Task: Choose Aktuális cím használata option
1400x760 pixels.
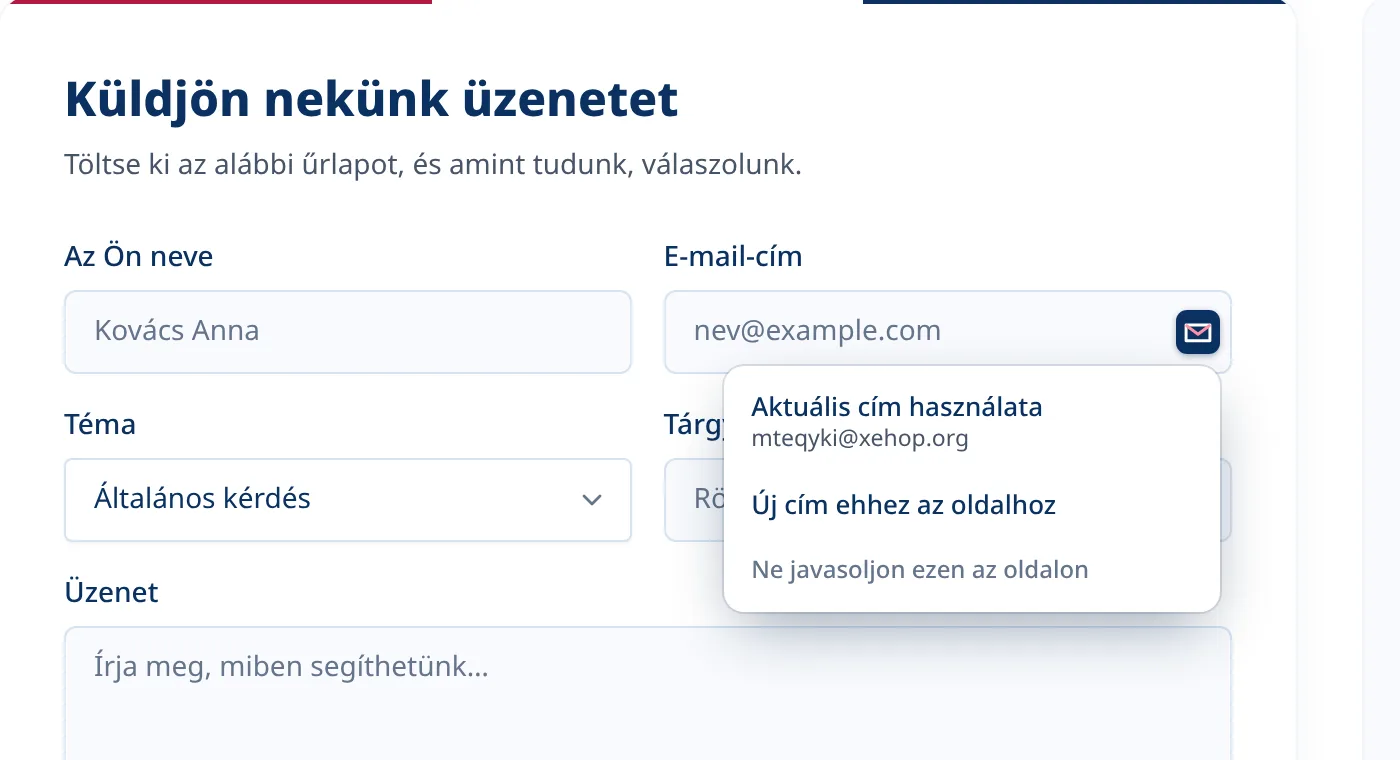Action: coord(972,422)
